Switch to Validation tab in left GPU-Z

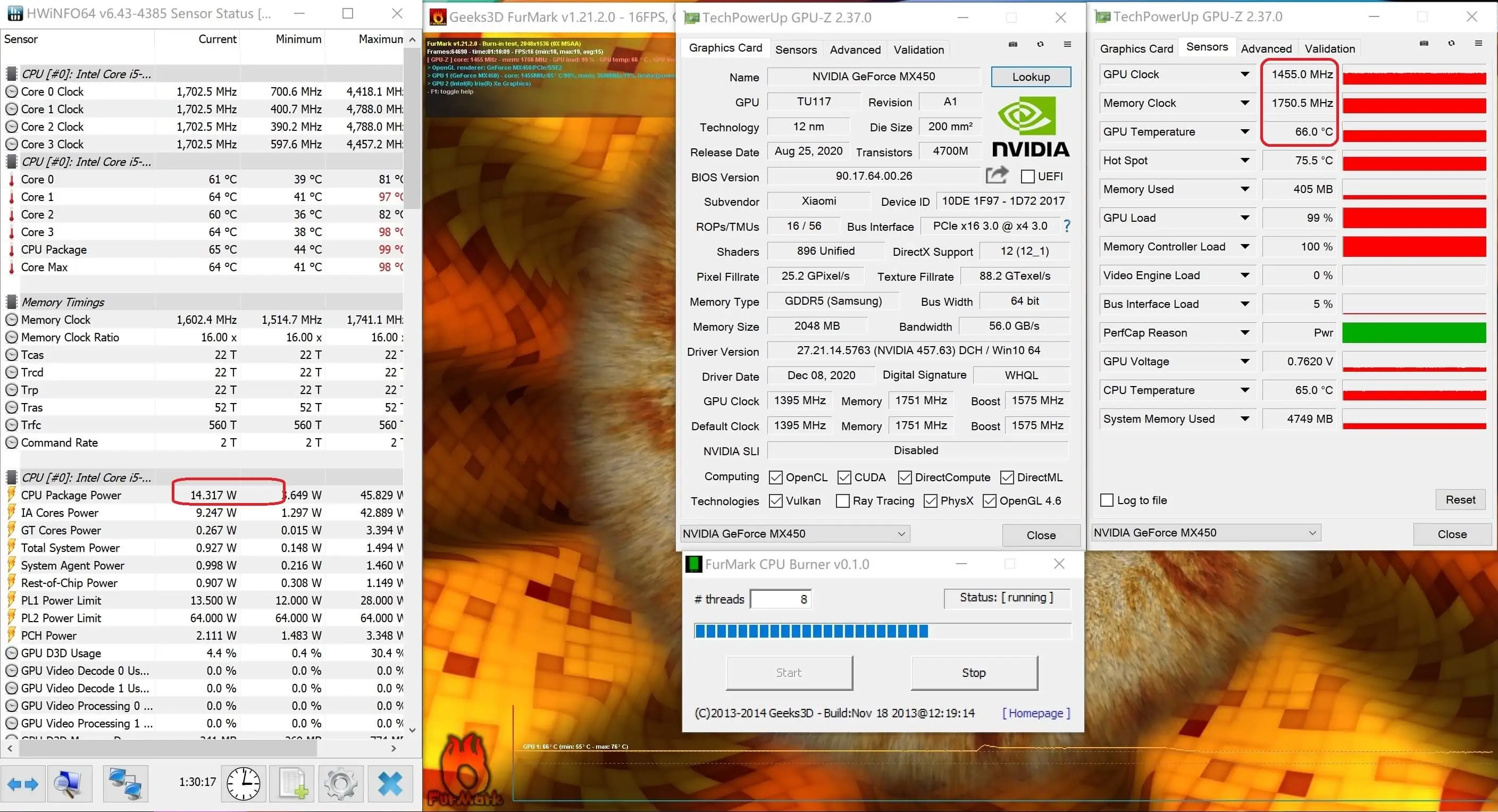[919, 49]
